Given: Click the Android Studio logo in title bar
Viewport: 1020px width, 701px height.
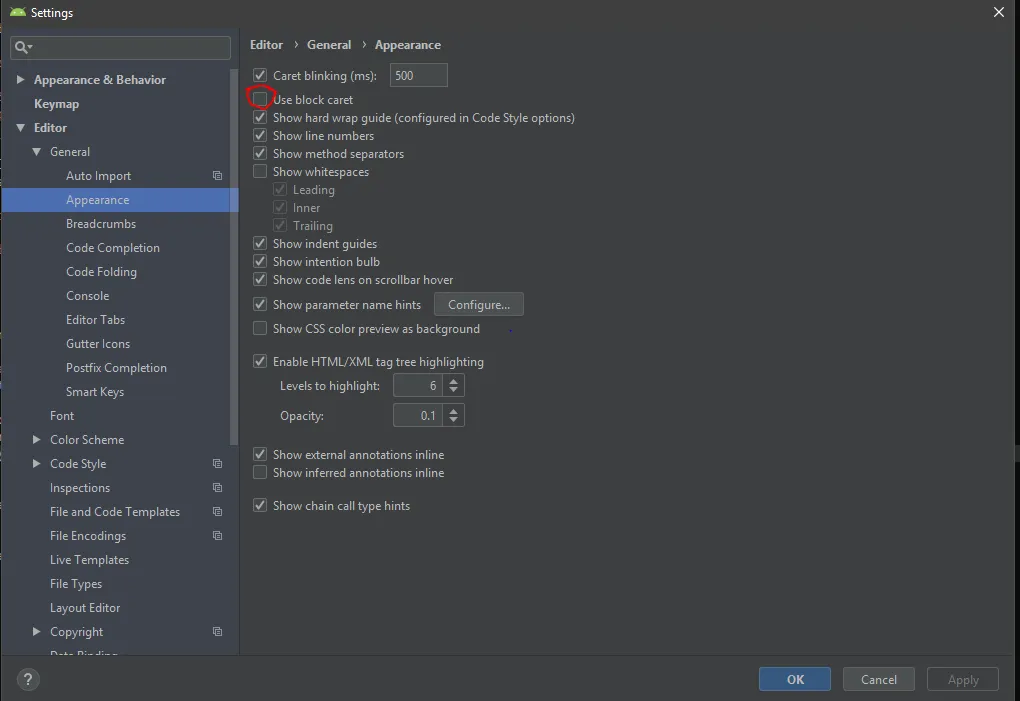Looking at the screenshot, I should 18,12.
